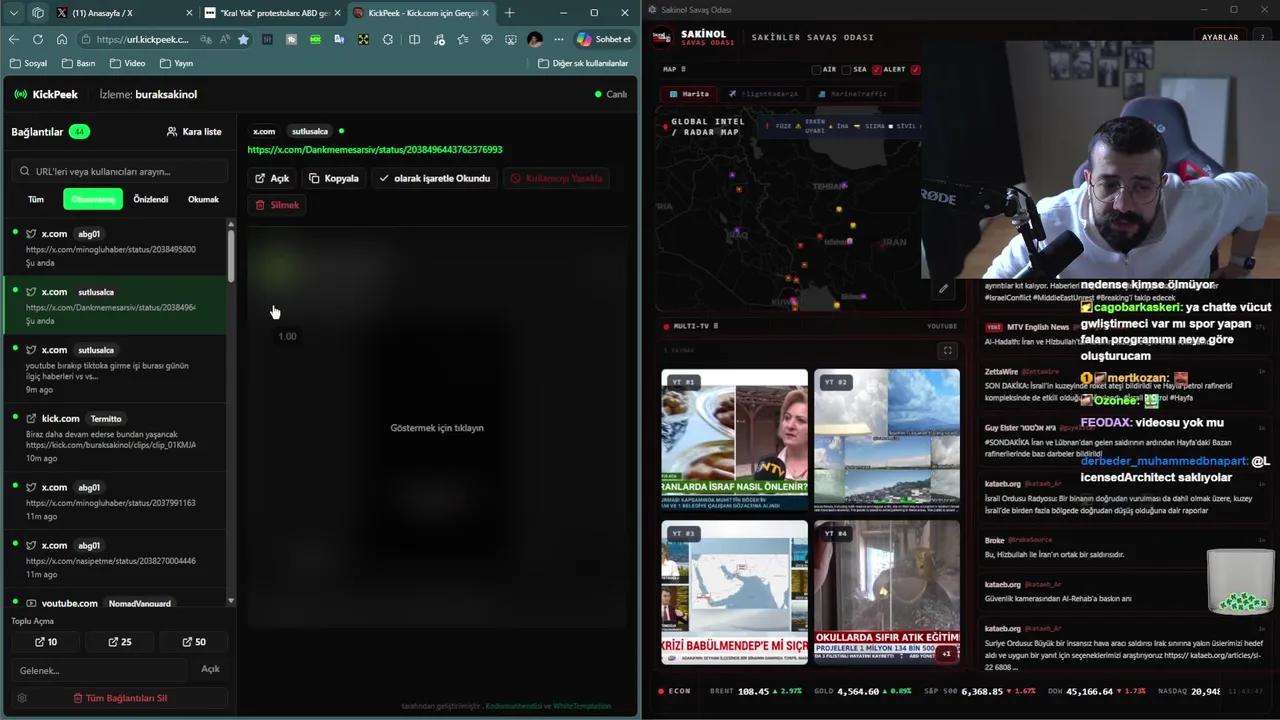Open AYARLAR in Sakinol Savaş Odası
The image size is (1280, 720).
[x=1220, y=37]
